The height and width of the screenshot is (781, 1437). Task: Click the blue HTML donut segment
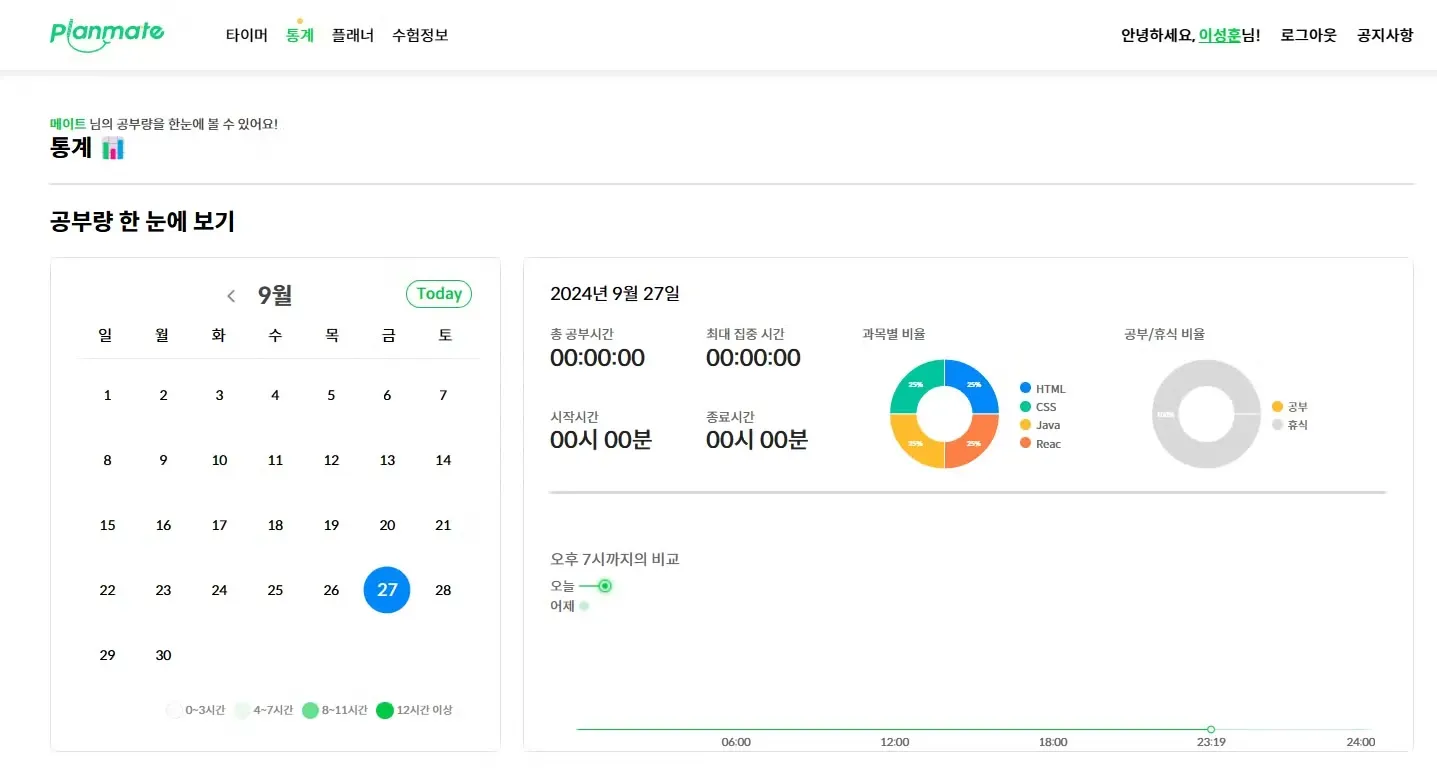tap(975, 383)
